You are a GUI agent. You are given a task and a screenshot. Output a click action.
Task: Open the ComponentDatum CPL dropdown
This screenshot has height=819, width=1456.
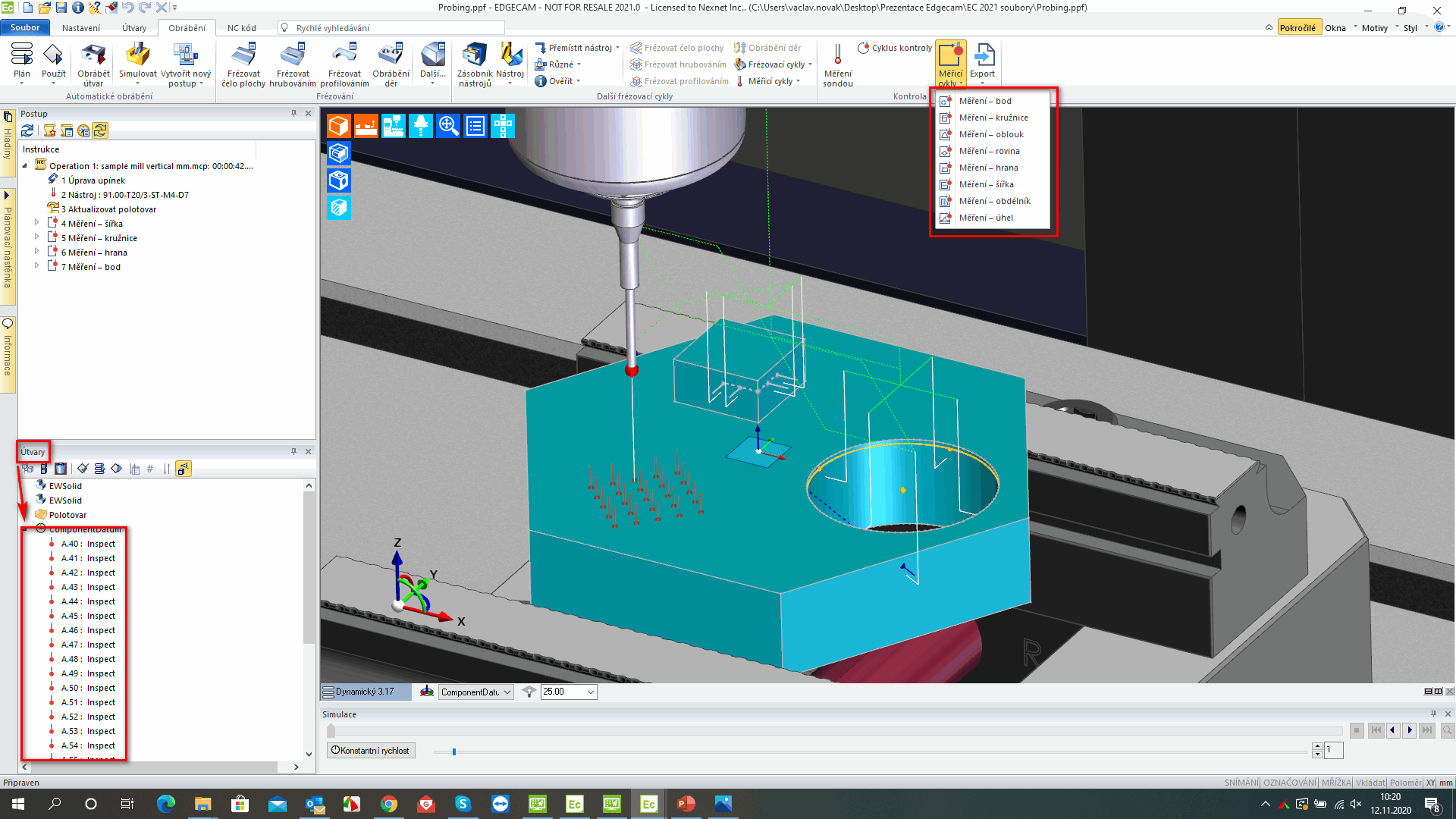coord(507,692)
